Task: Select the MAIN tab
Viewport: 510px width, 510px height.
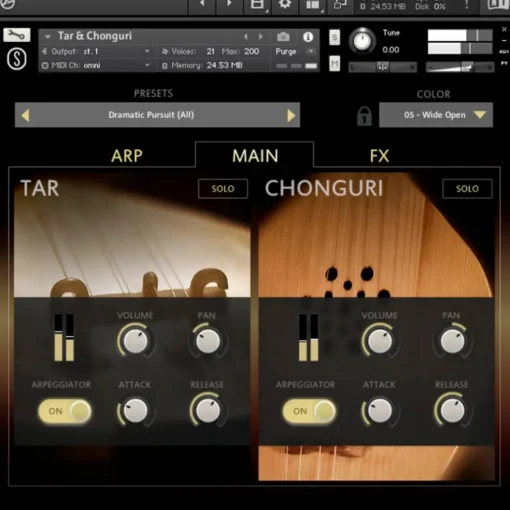Action: tap(255, 156)
